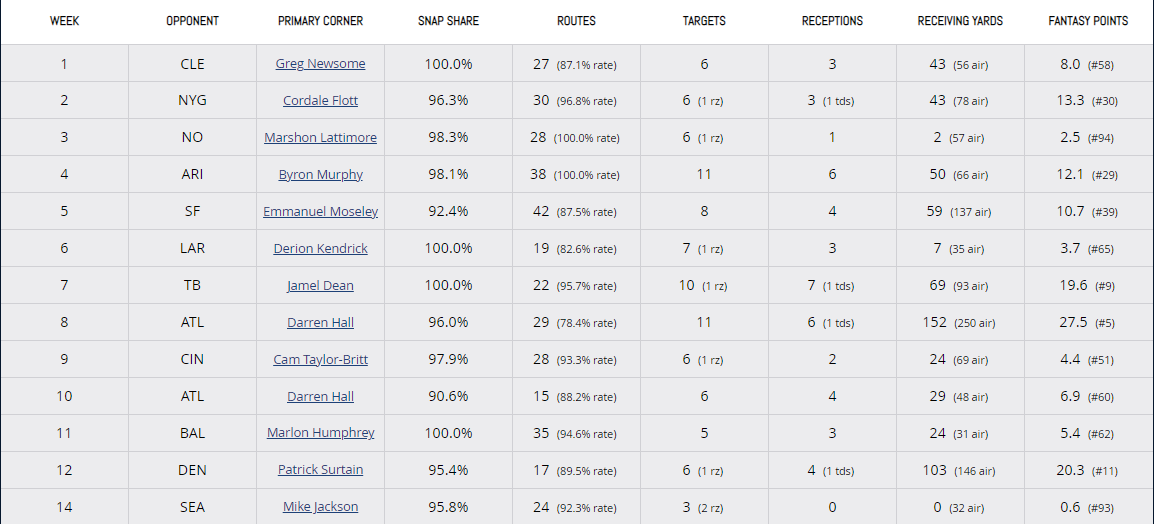This screenshot has width=1154, height=524.
Task: Click the Primary Corner column header
Action: pyautogui.click(x=320, y=21)
